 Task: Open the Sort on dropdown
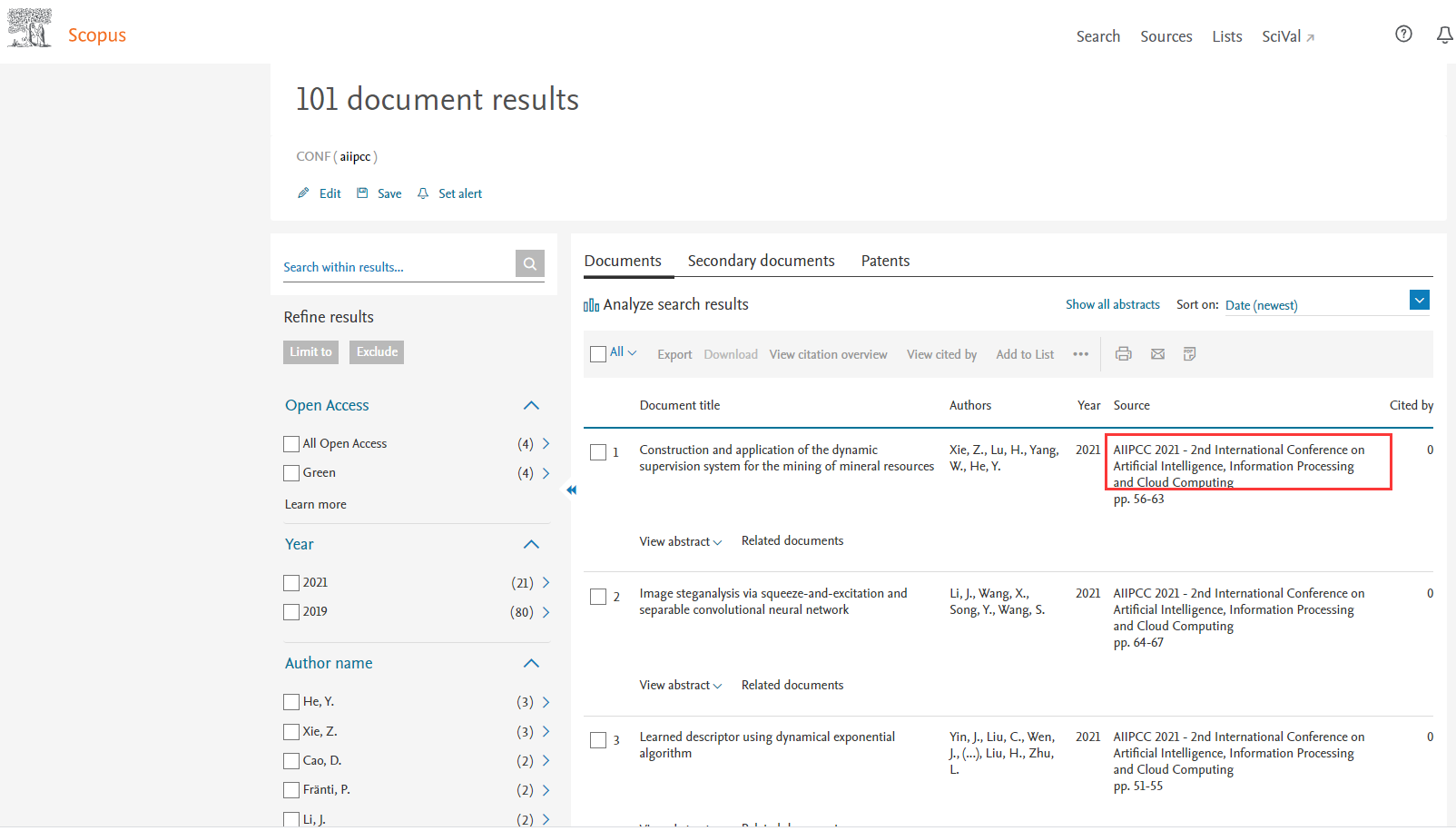[x=1419, y=301]
